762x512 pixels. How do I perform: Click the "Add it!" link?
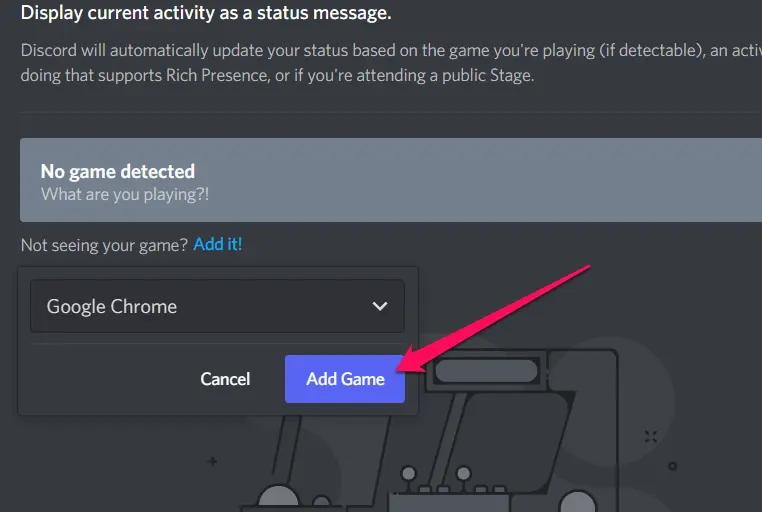218,244
